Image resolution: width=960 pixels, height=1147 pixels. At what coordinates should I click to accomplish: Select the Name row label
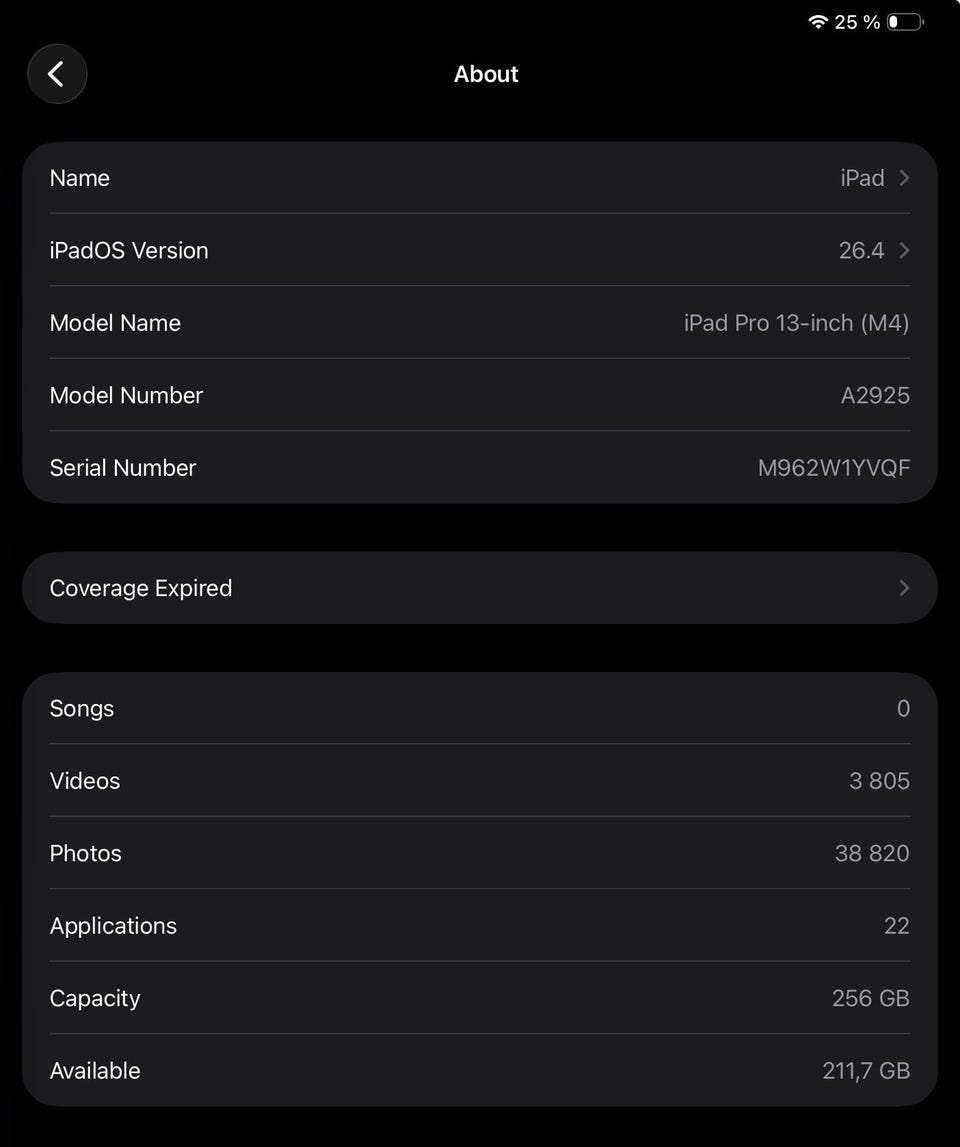[80, 178]
